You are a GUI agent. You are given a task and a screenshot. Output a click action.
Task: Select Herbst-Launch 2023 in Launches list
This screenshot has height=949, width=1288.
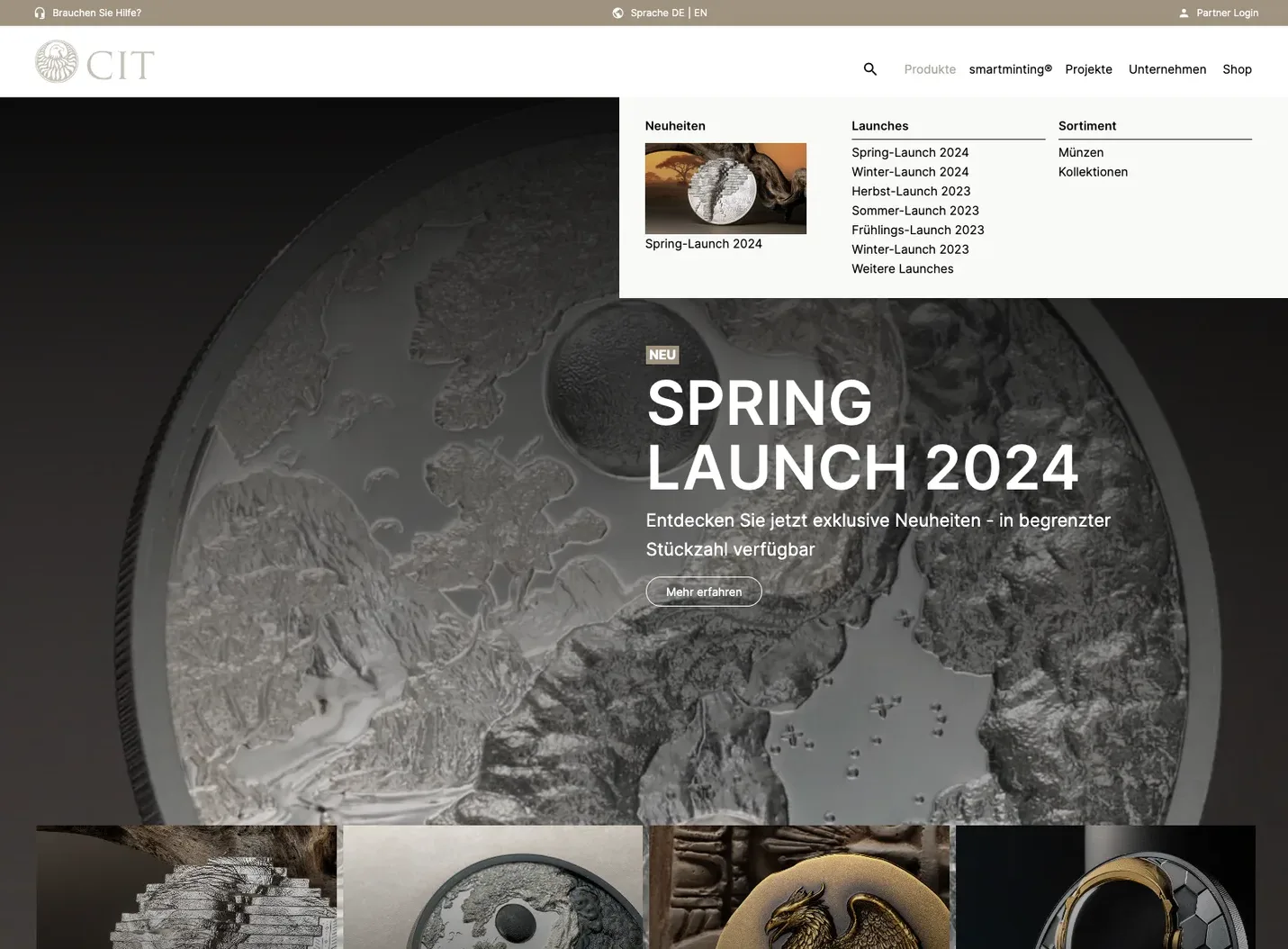coord(911,192)
